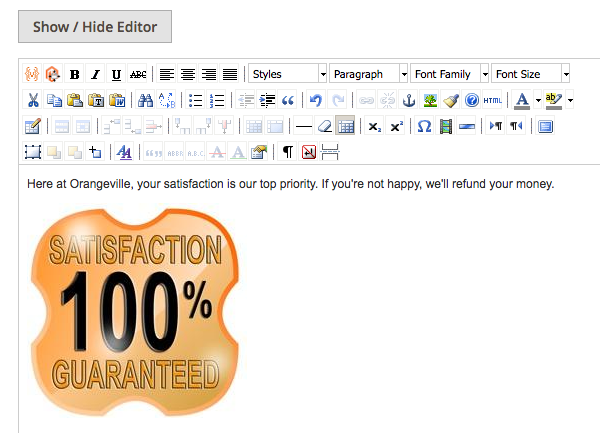Open the Paragraph format dropdown
Viewport: 600px width, 433px height.
368,73
